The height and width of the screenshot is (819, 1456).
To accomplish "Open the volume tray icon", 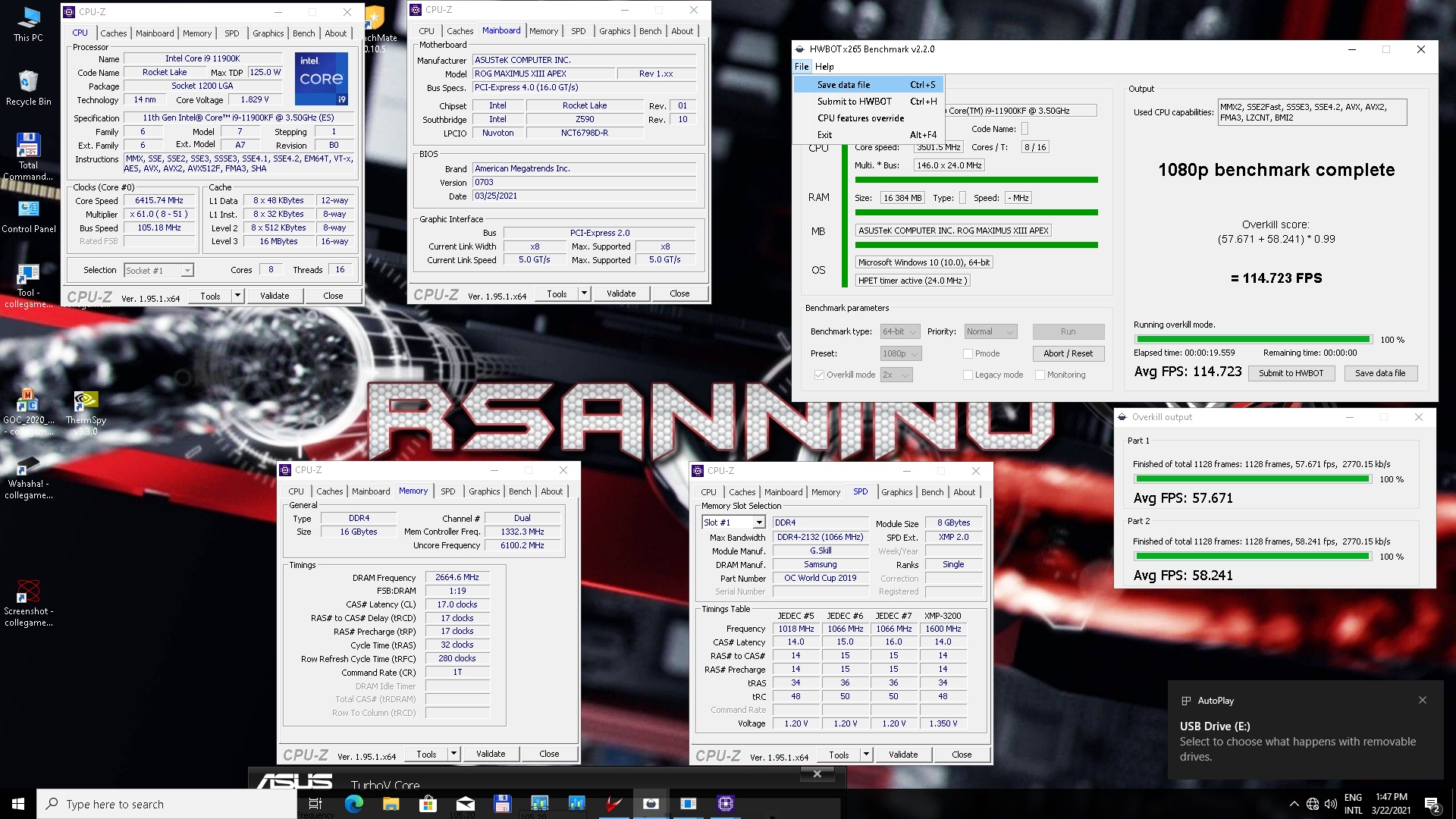I will (1331, 804).
